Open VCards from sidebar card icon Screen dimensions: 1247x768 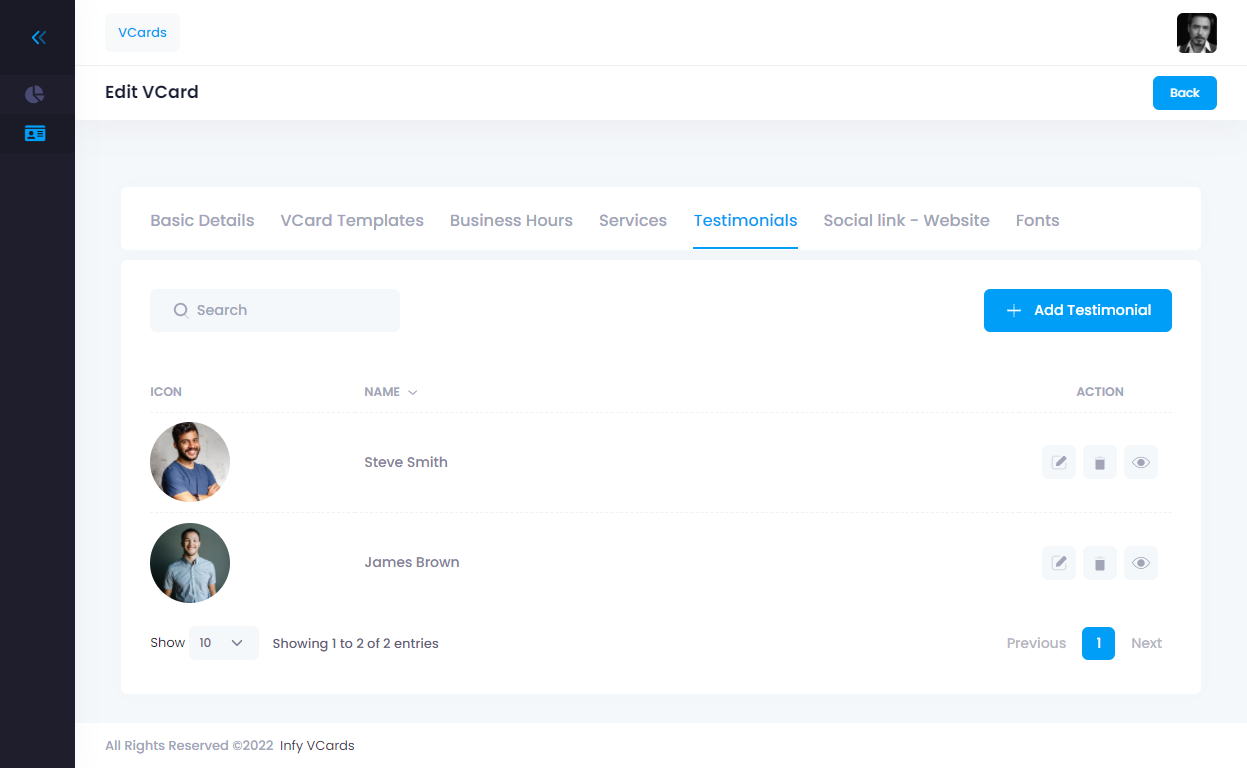click(x=35, y=134)
